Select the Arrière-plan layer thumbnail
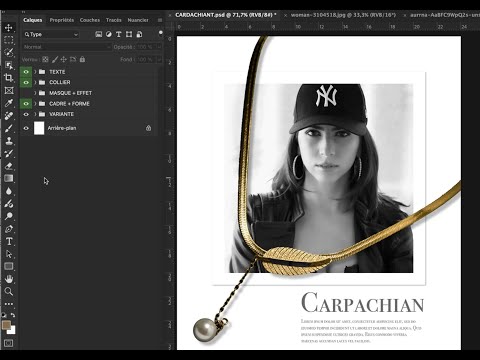480x360 pixels. tap(39, 128)
